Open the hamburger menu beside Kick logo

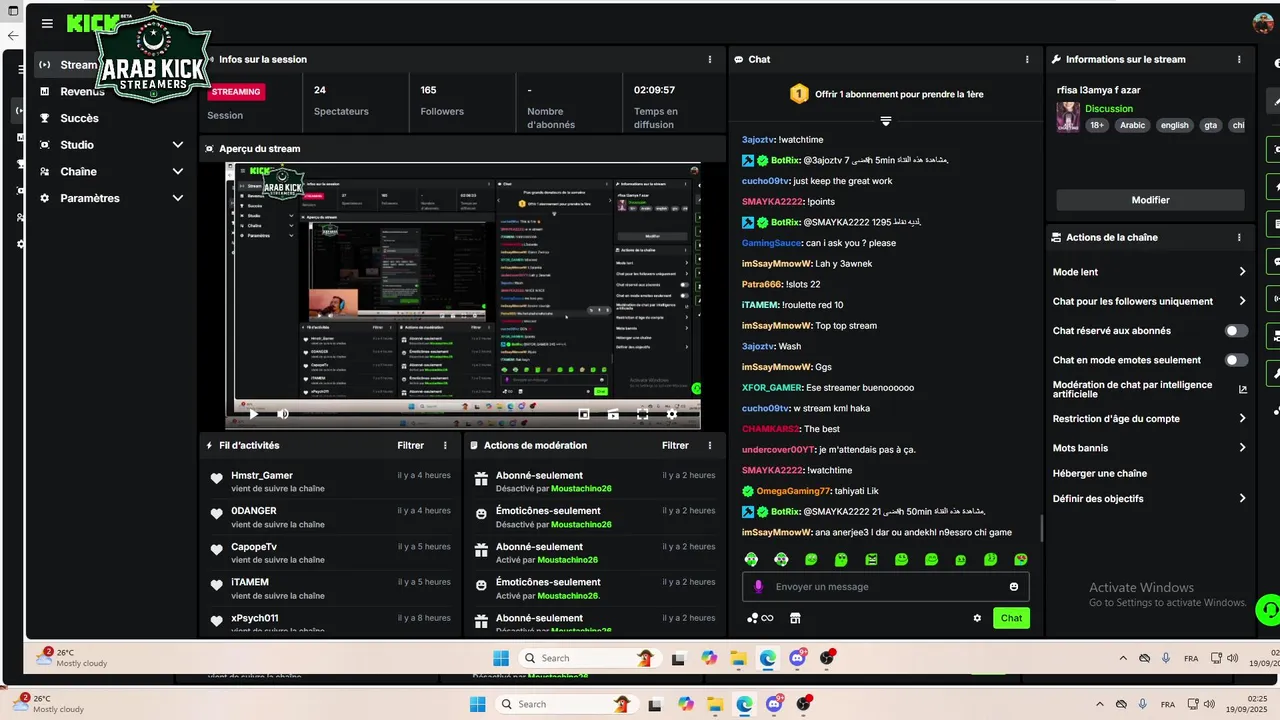[x=47, y=23]
